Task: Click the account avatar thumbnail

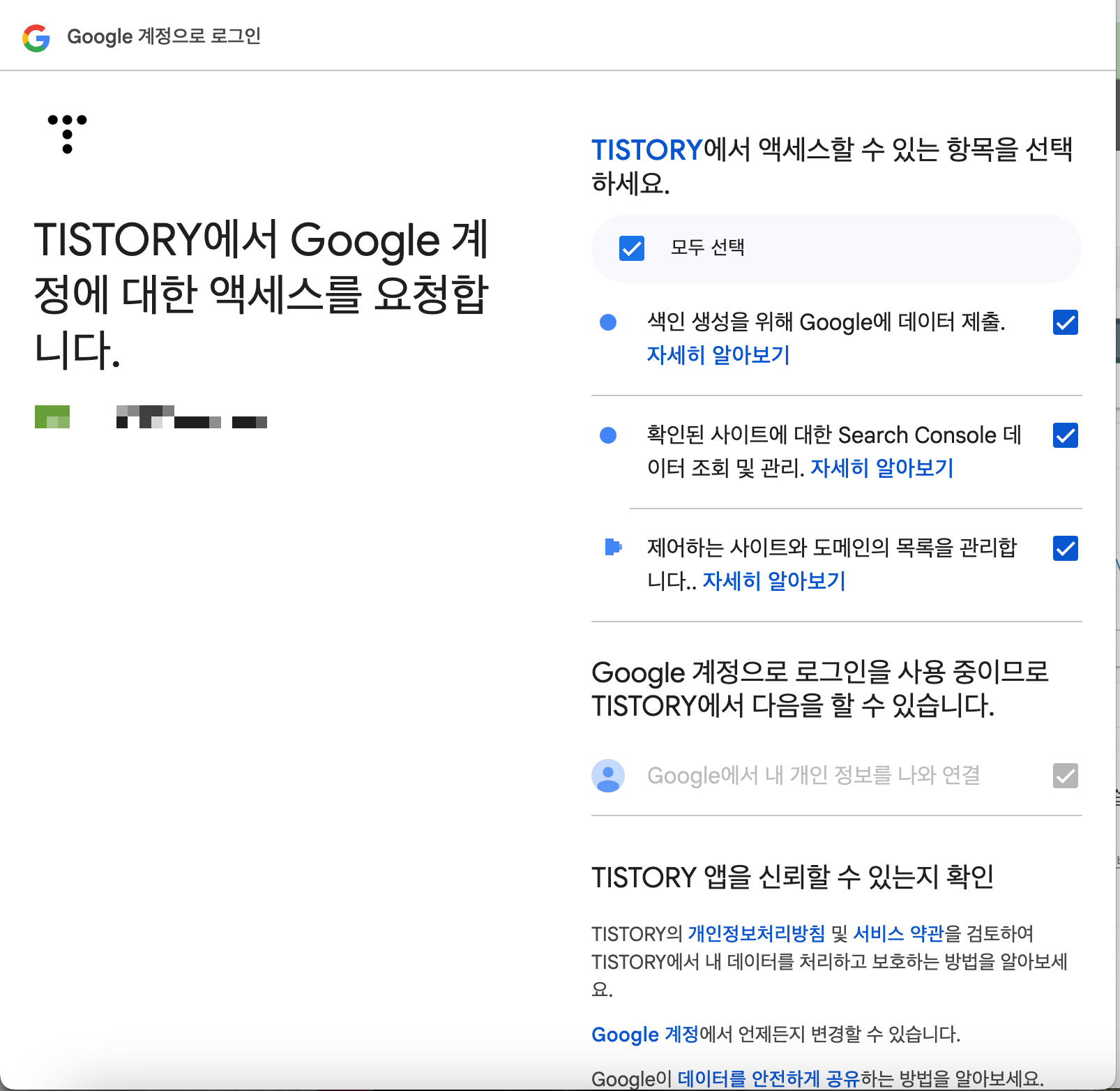Action: [x=52, y=416]
